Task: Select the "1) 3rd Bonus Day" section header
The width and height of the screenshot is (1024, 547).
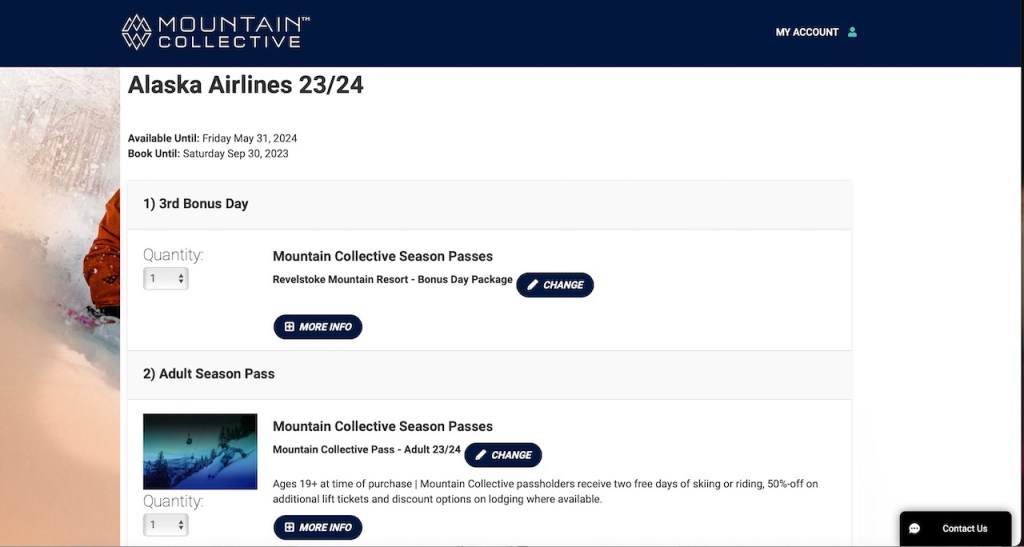Action: click(x=196, y=204)
